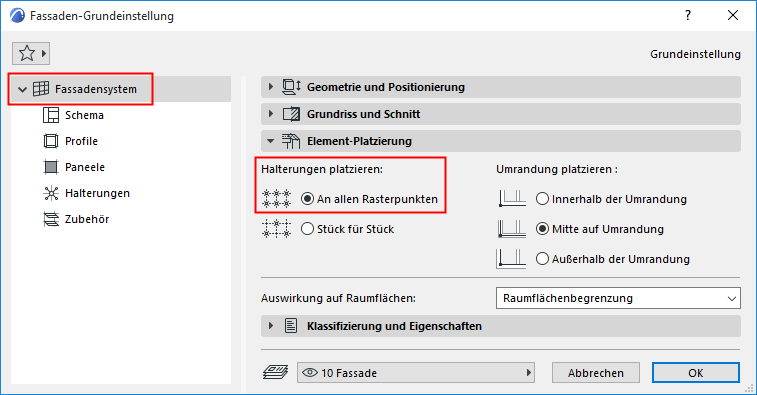Click the Abbrechen button
Screen dimensions: 757x395
(596, 373)
